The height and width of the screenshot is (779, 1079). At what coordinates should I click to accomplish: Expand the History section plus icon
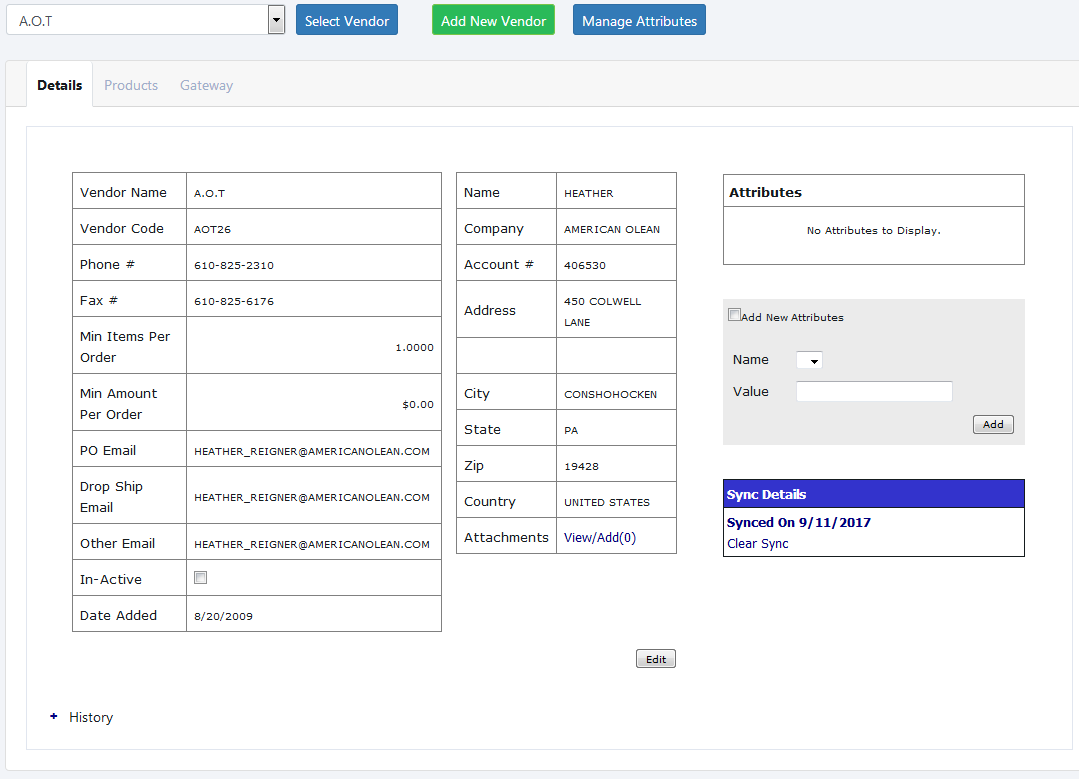tap(54, 717)
